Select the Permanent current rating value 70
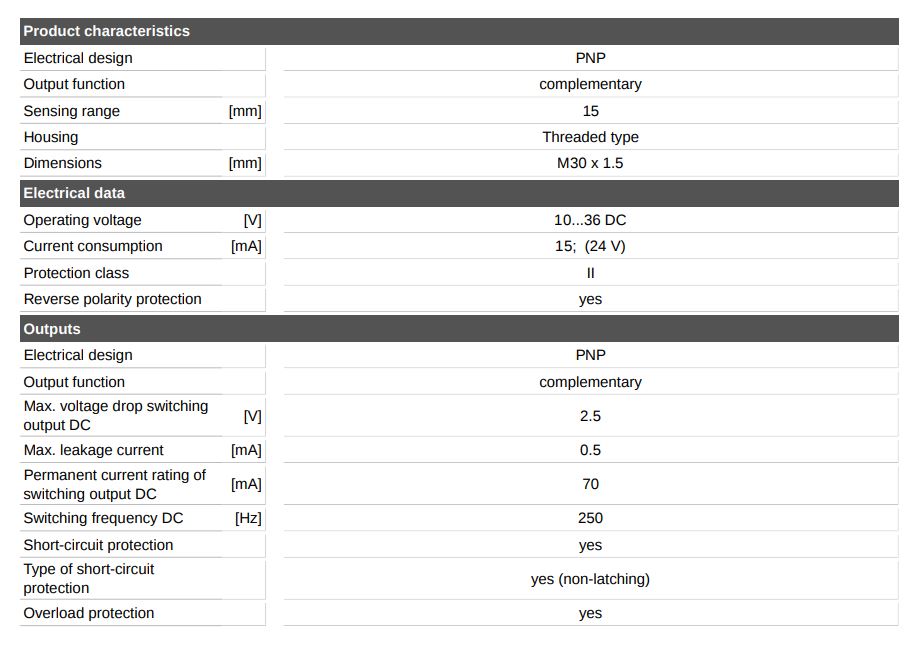Viewport: 904px width, 647px height. click(590, 484)
